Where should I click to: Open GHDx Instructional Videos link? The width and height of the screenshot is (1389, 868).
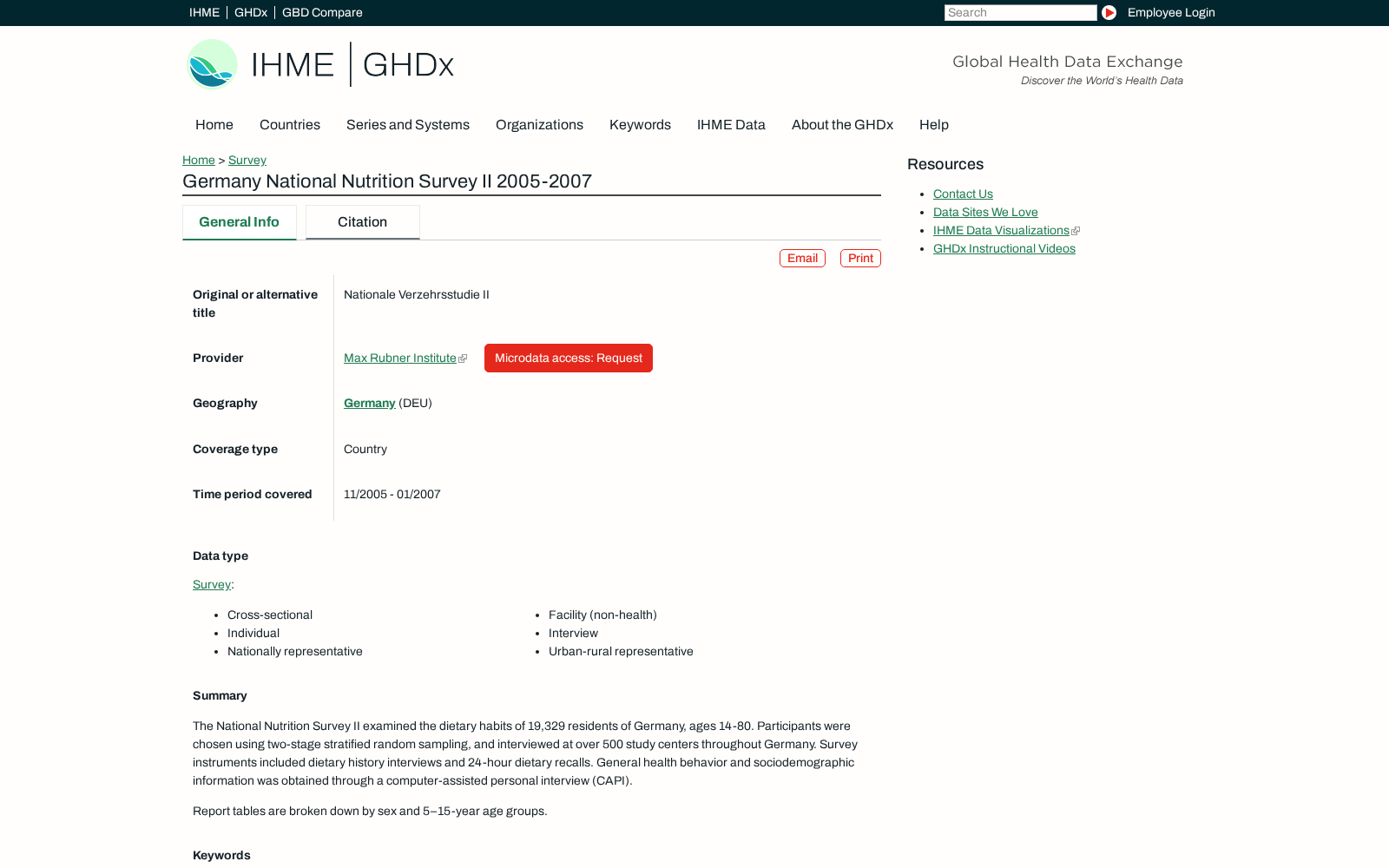(x=1004, y=248)
